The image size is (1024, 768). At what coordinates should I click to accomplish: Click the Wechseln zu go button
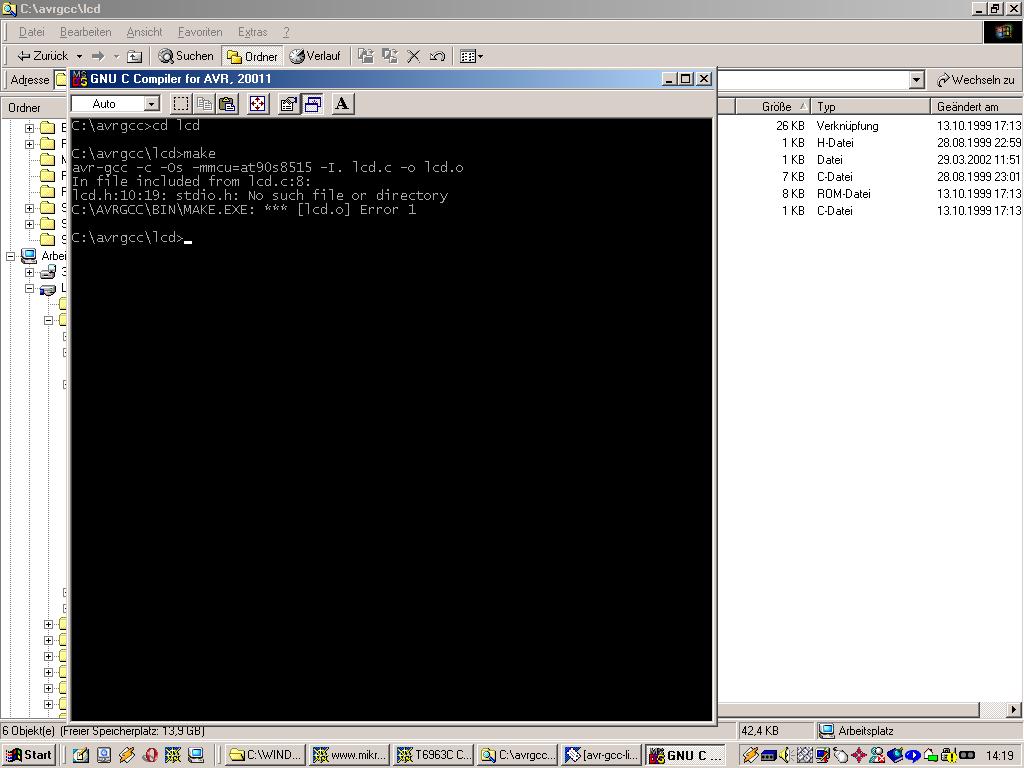(976, 80)
